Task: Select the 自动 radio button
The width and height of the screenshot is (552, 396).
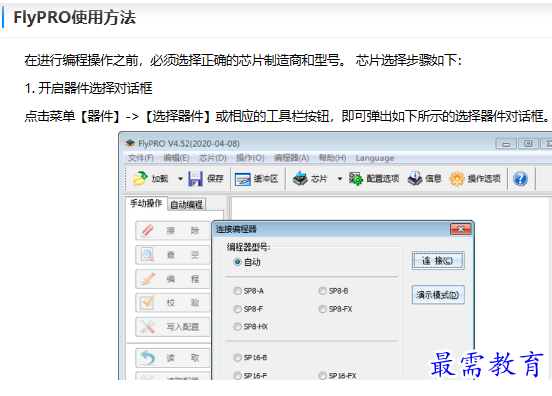Action: coord(237,262)
